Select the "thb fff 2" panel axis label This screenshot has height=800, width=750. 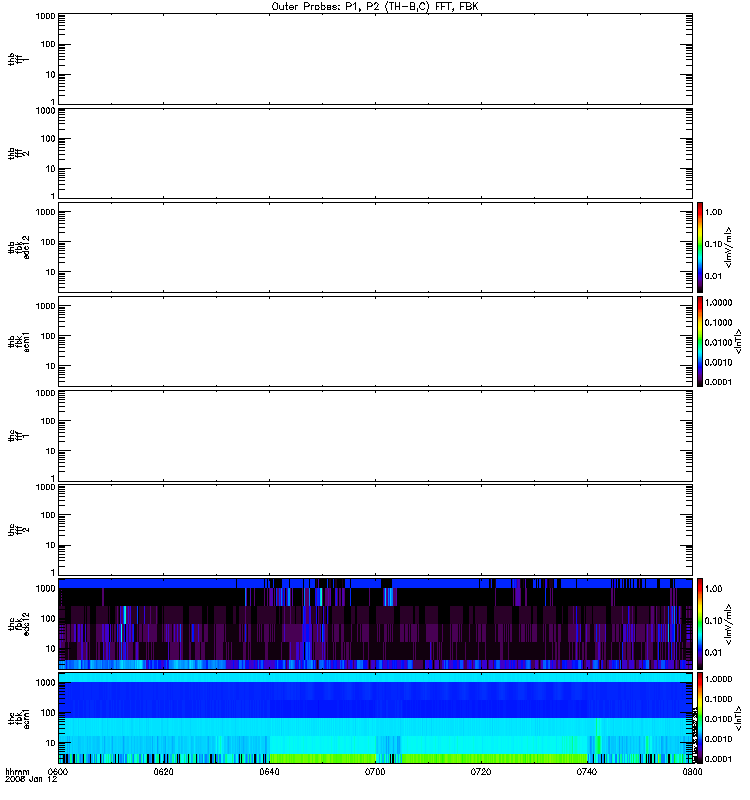point(18,153)
